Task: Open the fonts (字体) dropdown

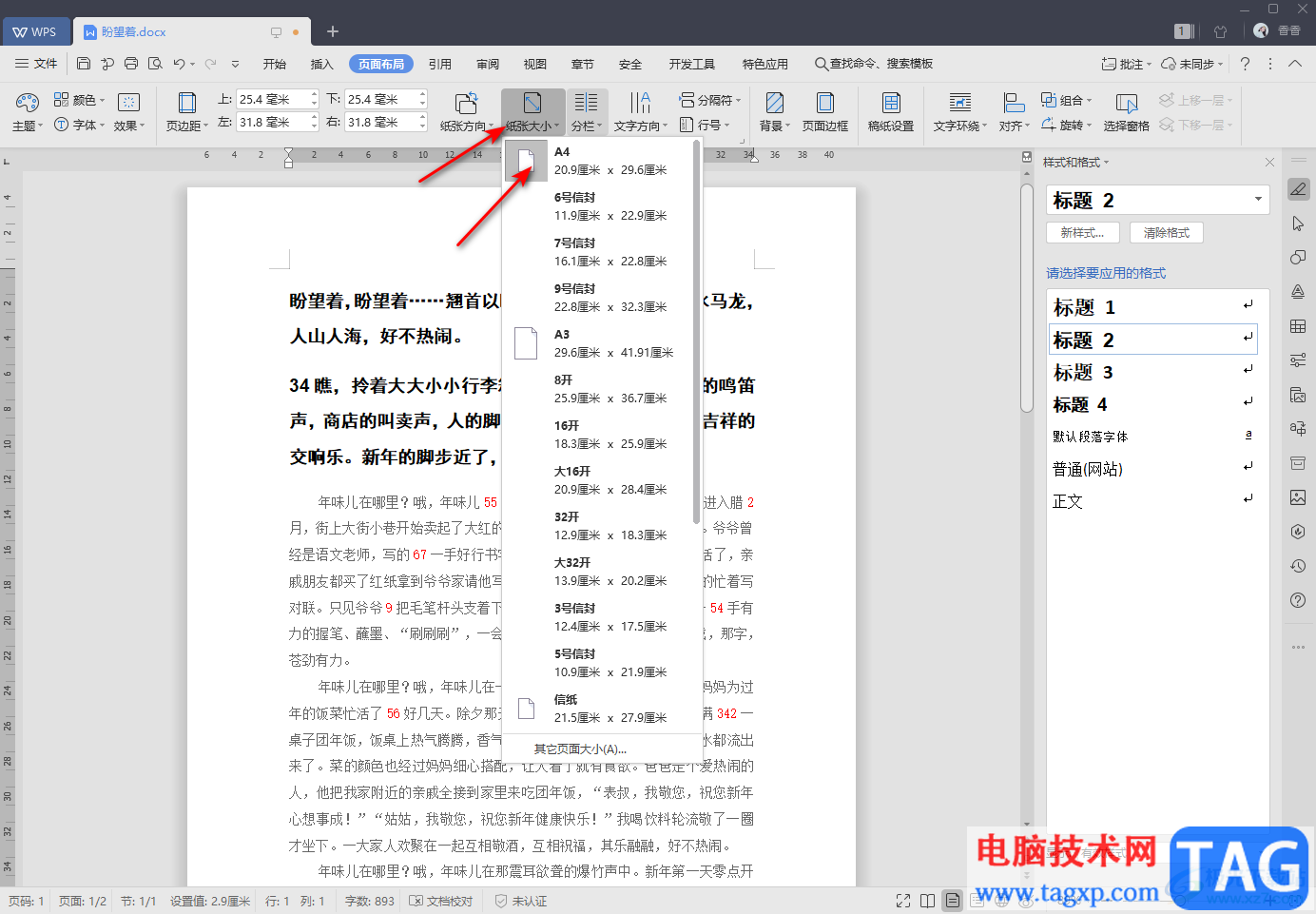Action: [80, 125]
